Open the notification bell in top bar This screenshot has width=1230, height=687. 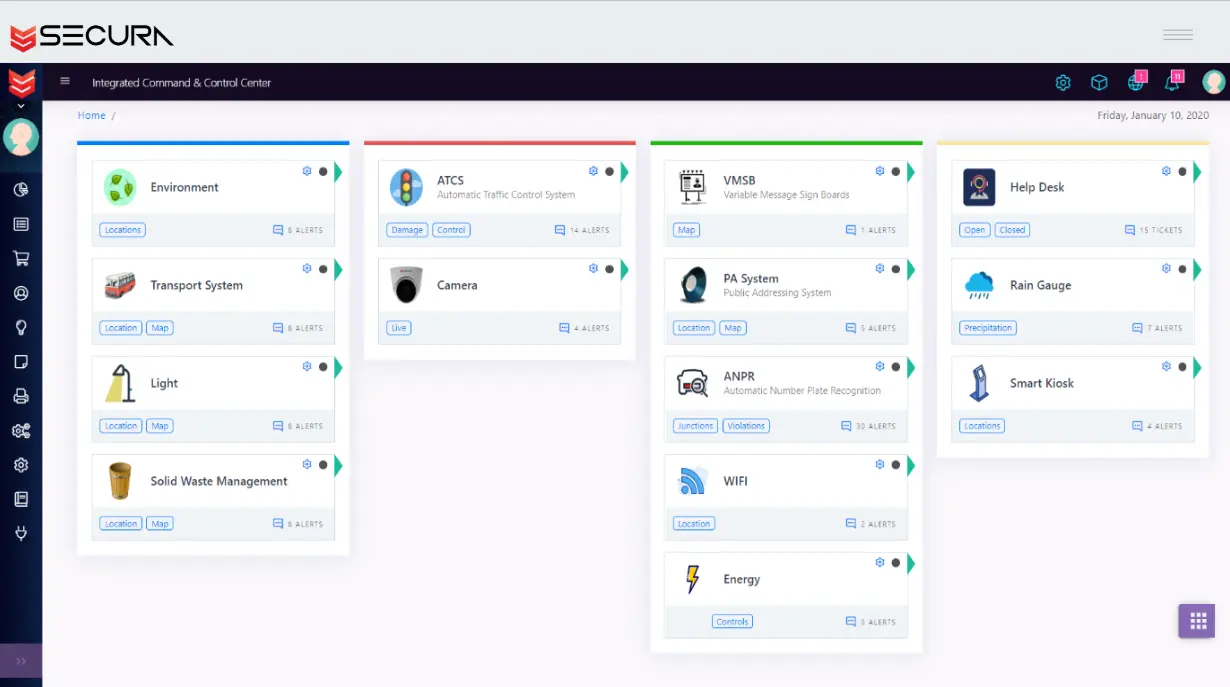(x=1172, y=82)
